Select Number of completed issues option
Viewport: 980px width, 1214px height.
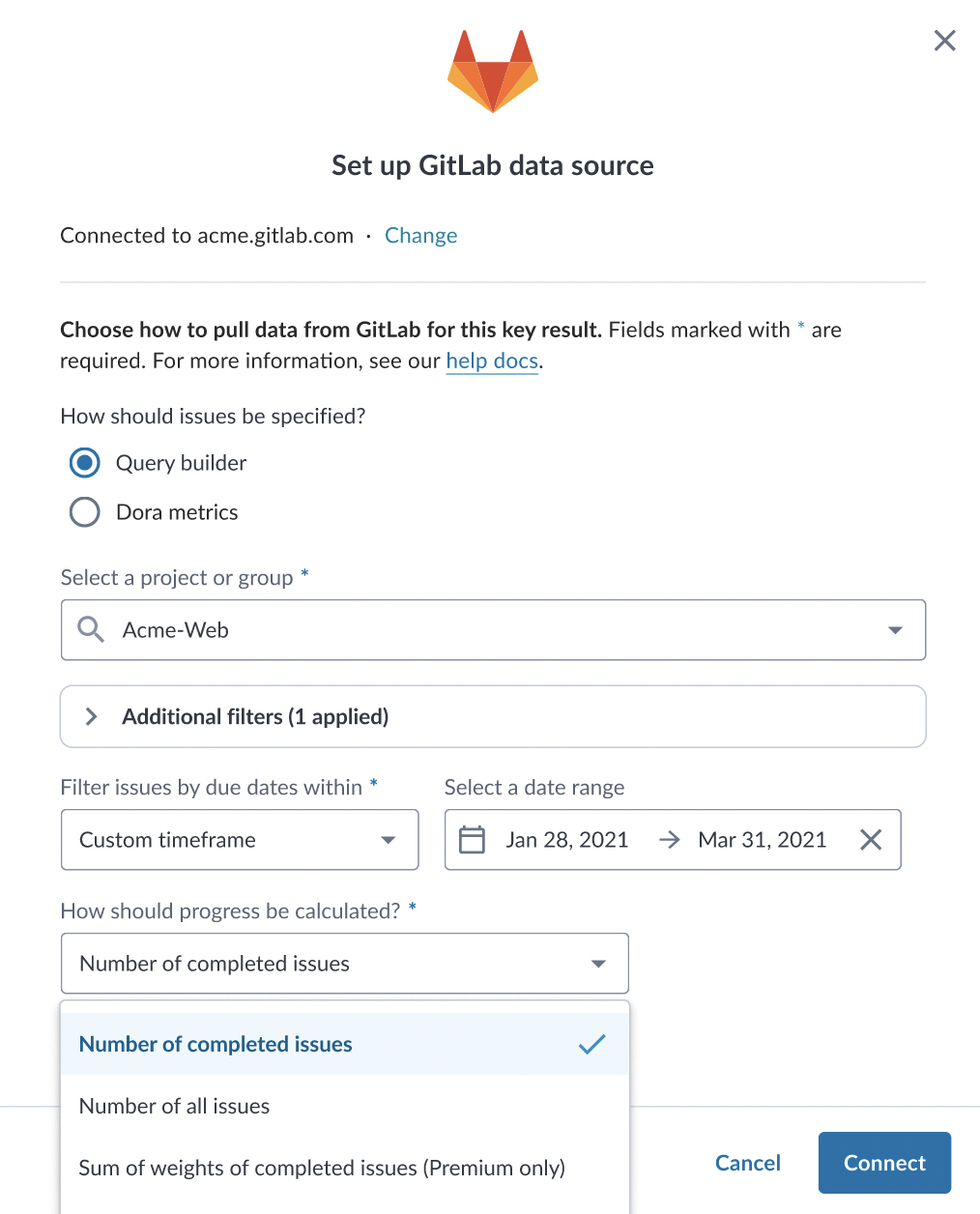coord(345,1044)
